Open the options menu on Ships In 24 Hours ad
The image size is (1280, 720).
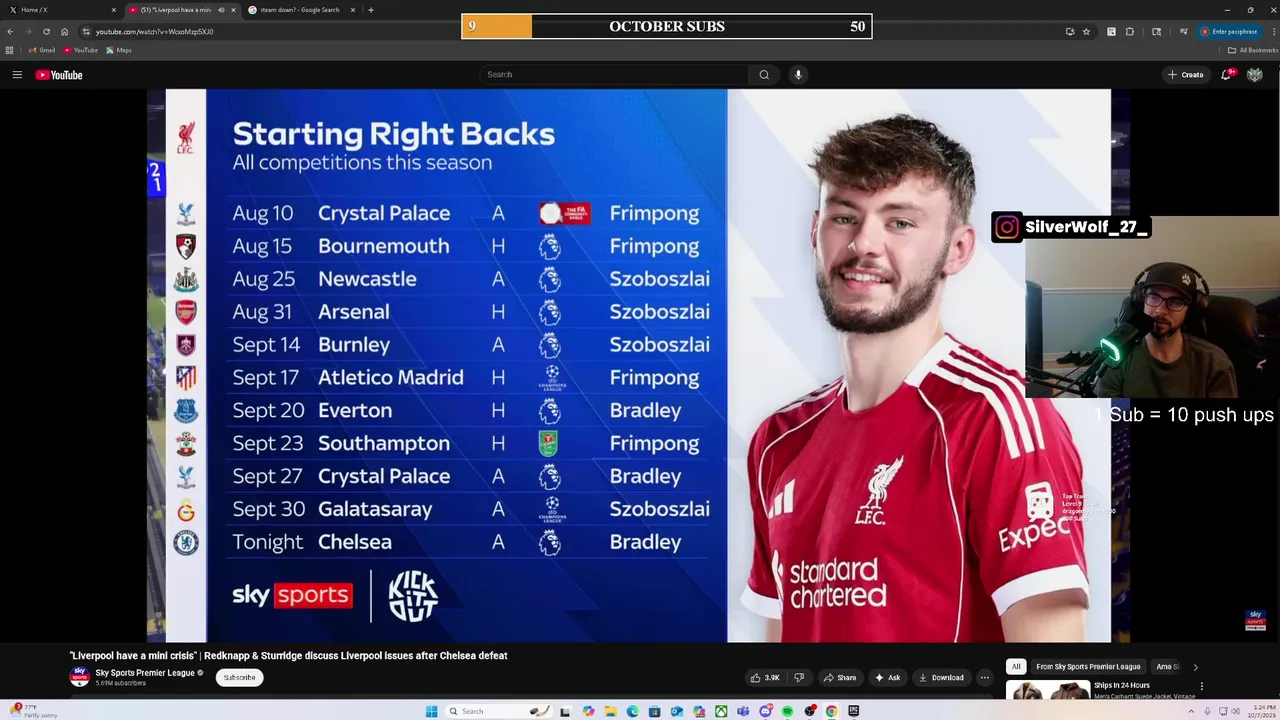tap(1201, 686)
